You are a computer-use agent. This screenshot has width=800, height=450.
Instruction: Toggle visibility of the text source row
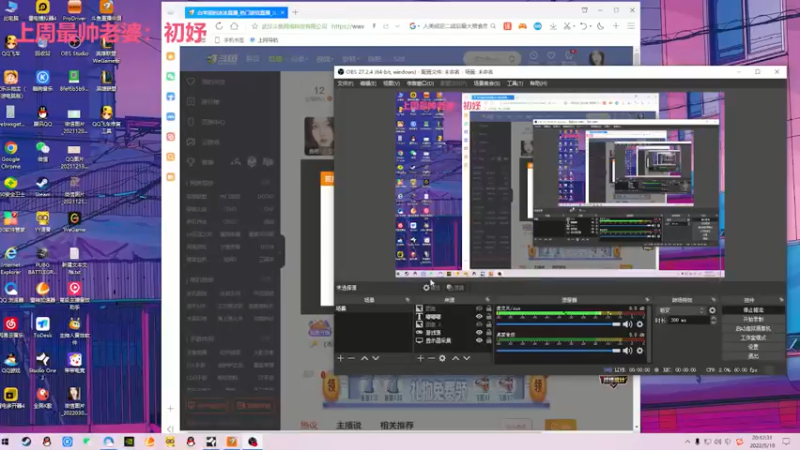click(x=479, y=316)
